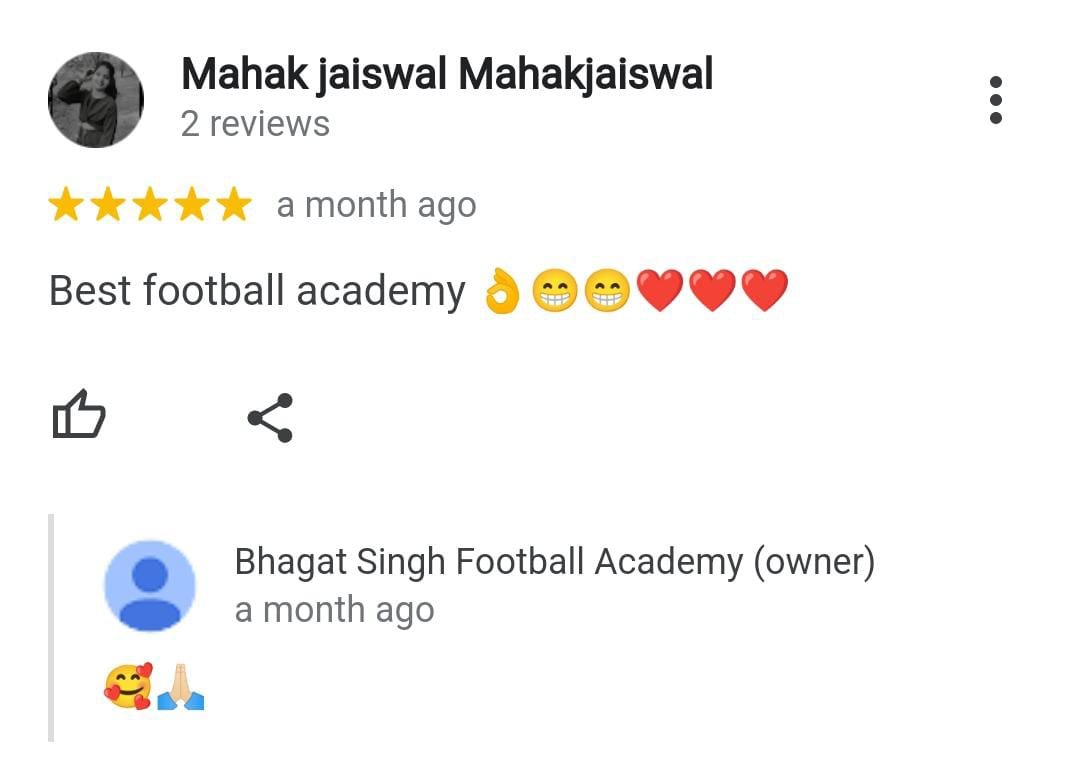Viewport: 1080px width, 782px height.
Task: Click the owner reply's 'a month ago' timestamp
Action: pyautogui.click(x=335, y=610)
